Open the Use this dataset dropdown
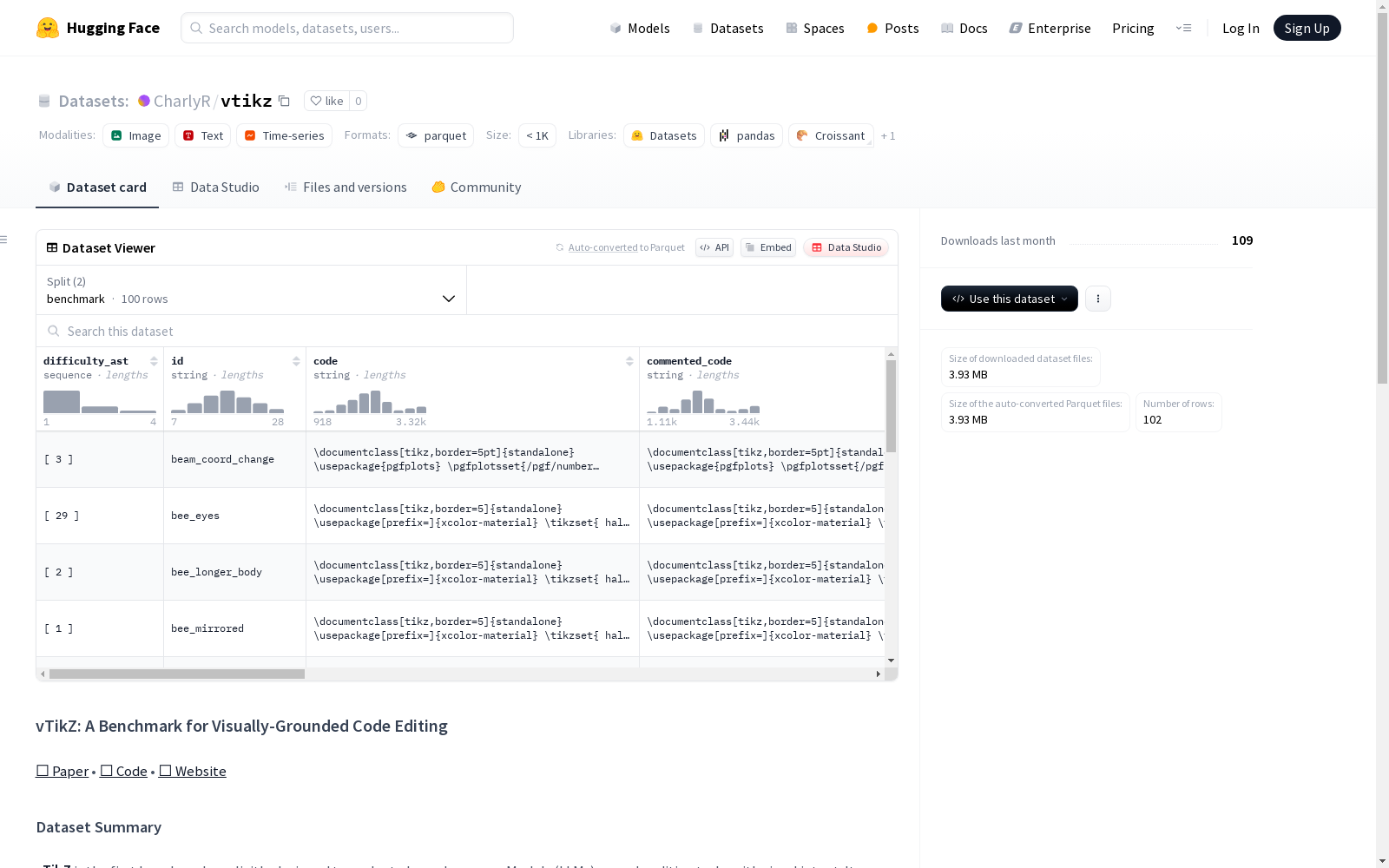This screenshot has height=868, width=1389. tap(1010, 299)
